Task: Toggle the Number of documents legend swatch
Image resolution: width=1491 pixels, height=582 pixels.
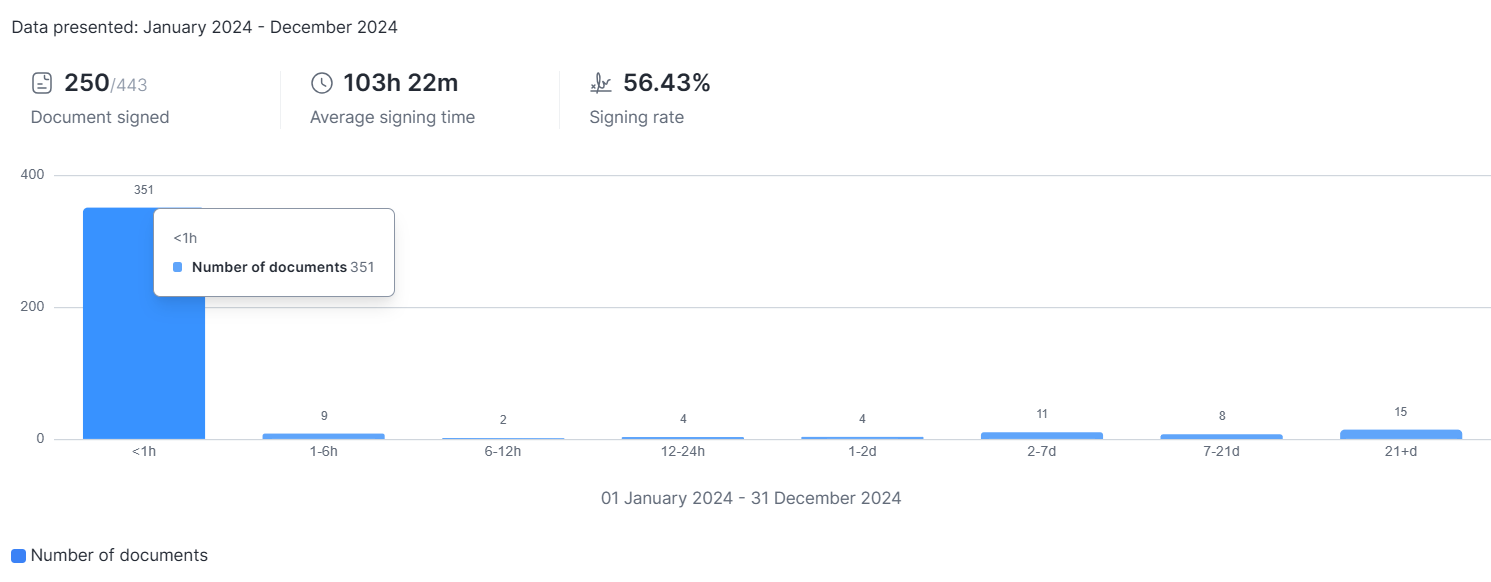Action: pos(18,556)
